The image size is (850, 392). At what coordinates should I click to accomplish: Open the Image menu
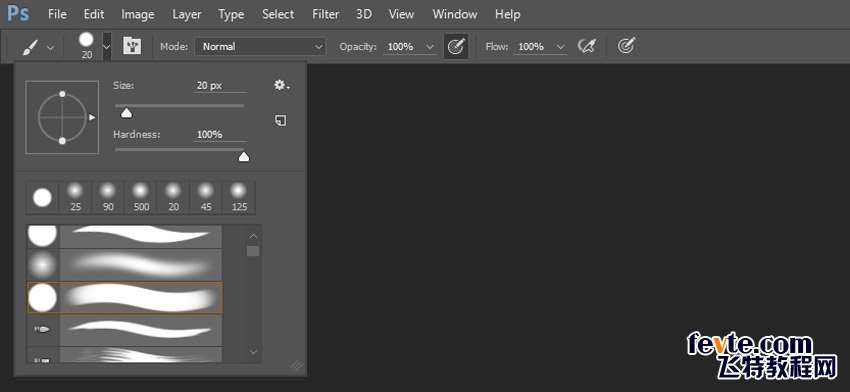tap(138, 15)
